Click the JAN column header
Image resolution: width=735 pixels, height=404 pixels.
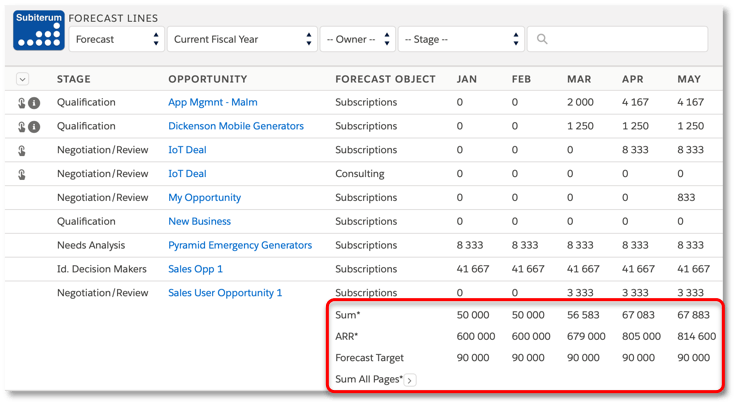467,79
